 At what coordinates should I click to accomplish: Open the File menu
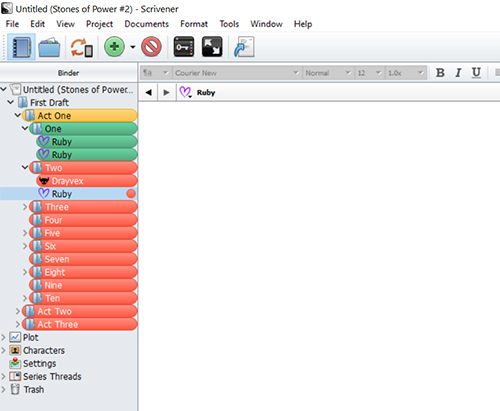[12, 24]
